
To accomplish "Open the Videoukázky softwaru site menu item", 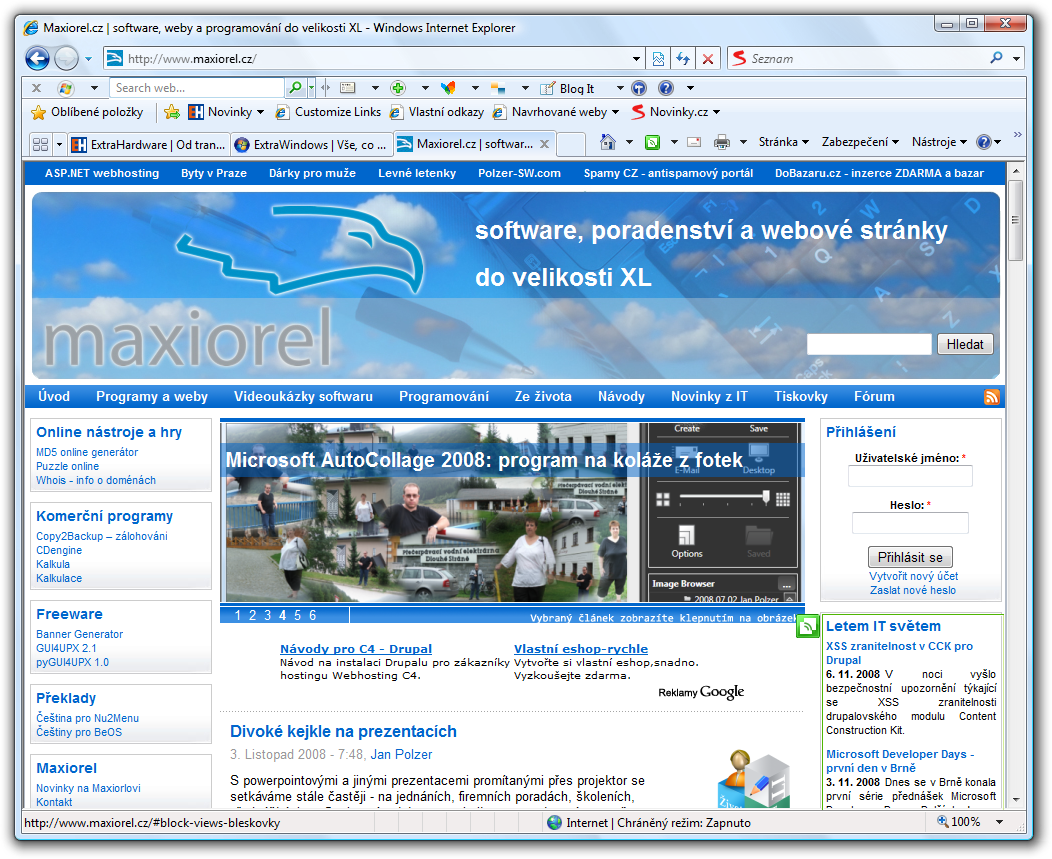I will [x=303, y=397].
